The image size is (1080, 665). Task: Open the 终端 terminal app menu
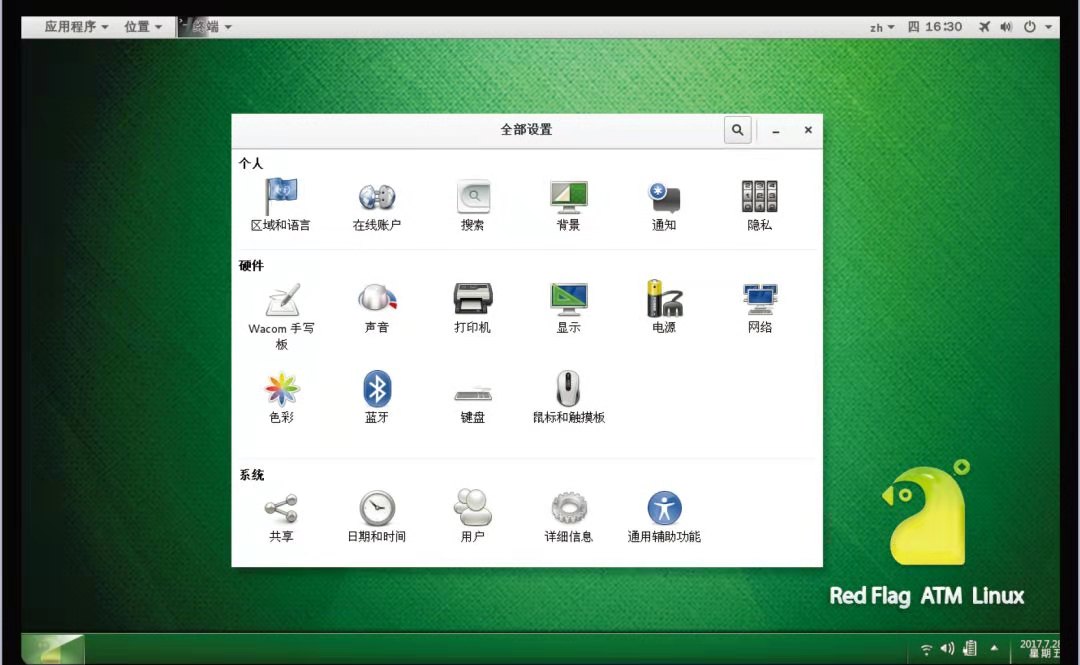206,27
